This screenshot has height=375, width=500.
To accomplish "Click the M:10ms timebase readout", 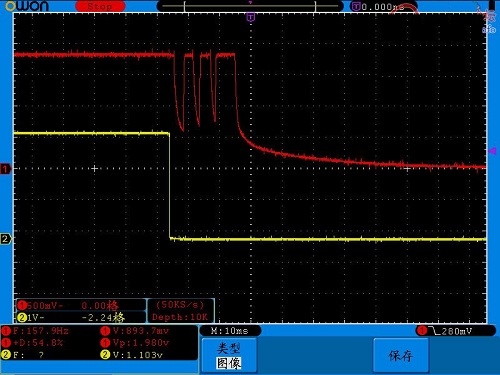I will click(x=230, y=331).
